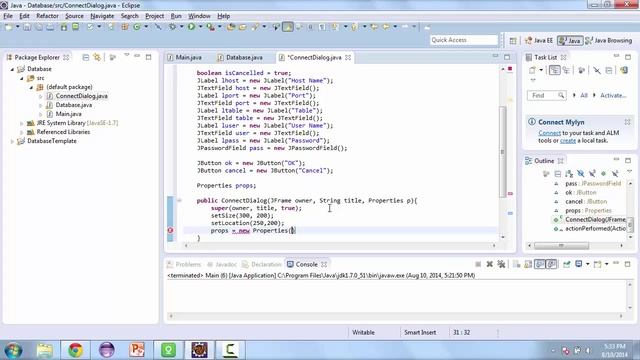Collapse All in Package Explorer toolbar
640x360 pixels.
(86, 58)
